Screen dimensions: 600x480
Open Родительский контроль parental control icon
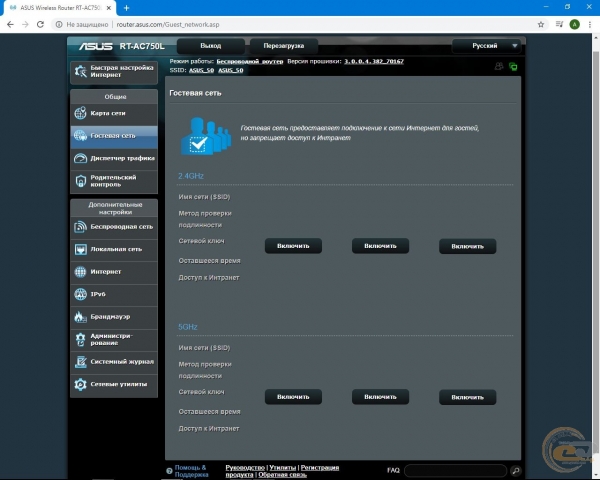(x=80, y=181)
